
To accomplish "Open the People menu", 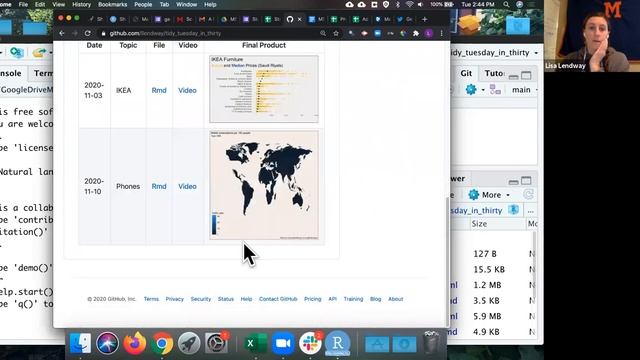I will 143,4.
